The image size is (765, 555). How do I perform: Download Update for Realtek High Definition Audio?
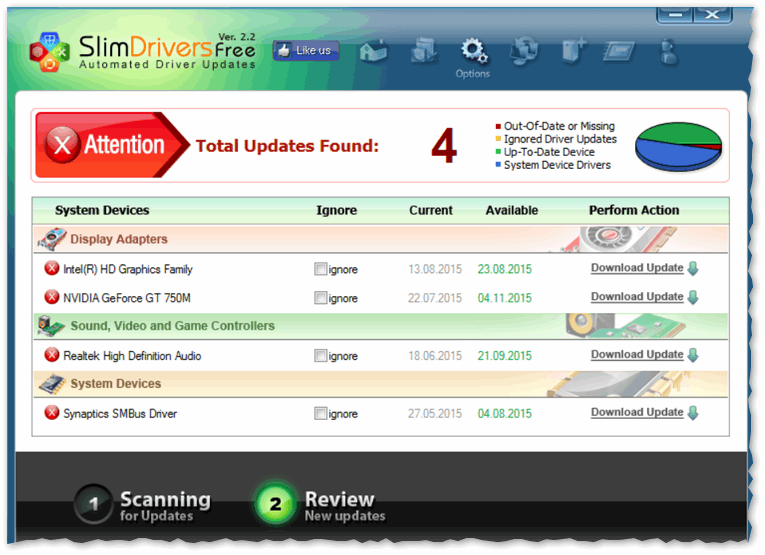coord(637,355)
